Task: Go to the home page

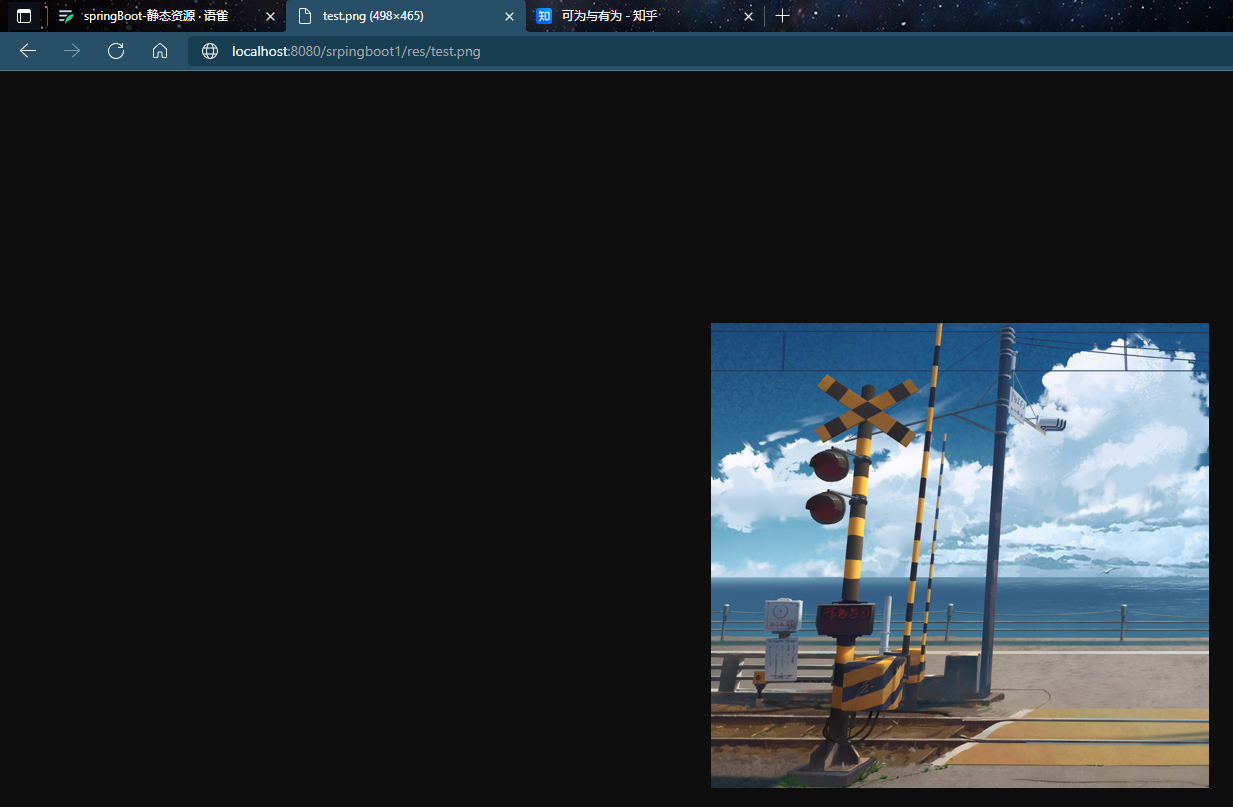Action: [x=160, y=51]
